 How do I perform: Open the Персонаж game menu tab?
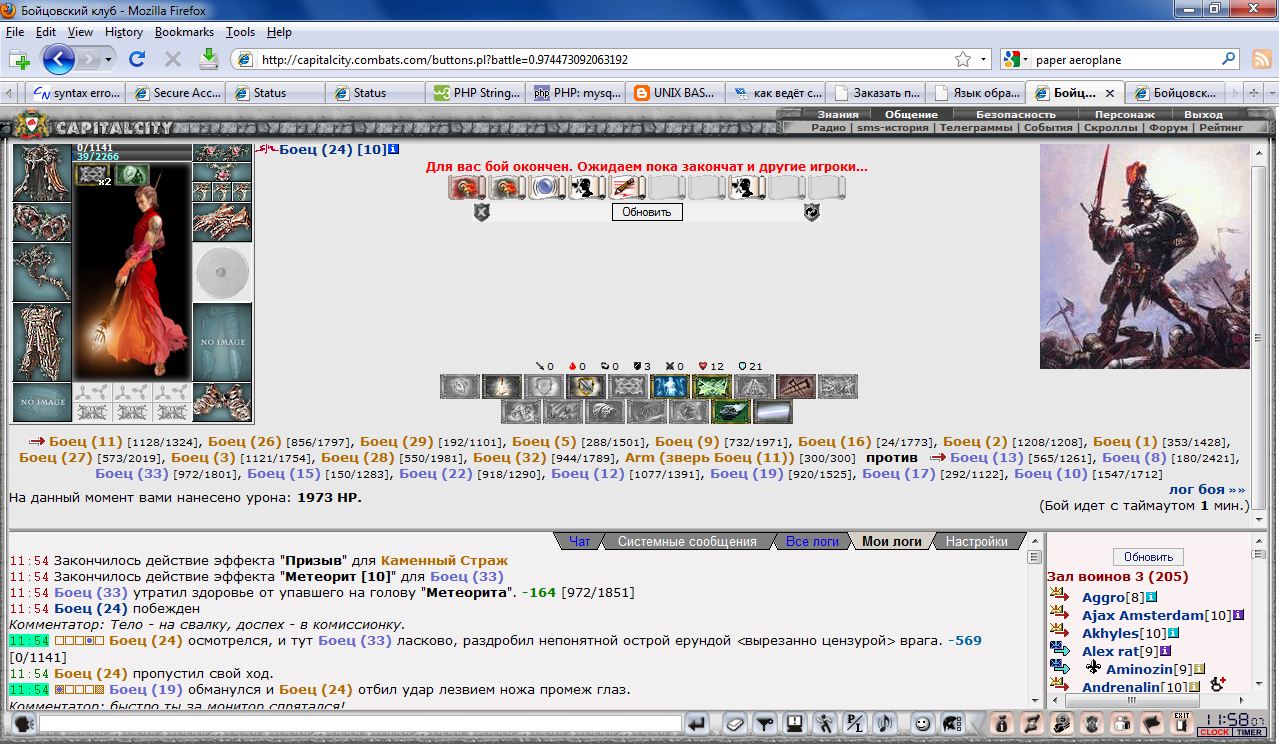(x=1124, y=115)
